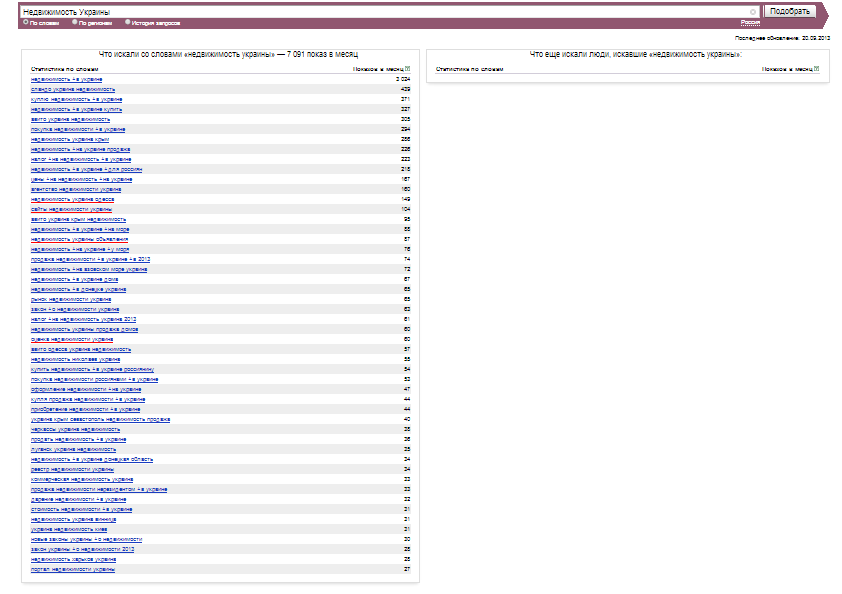Image resolution: width=842 pixels, height=594 pixels.
Task: Open link 'дарение недвижимости +в украине'
Action: point(78,500)
